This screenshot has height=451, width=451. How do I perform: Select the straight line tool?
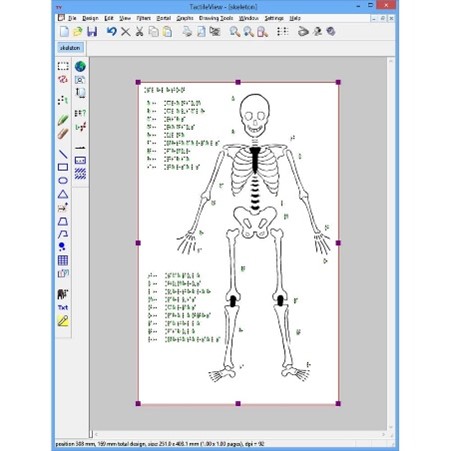pos(63,154)
